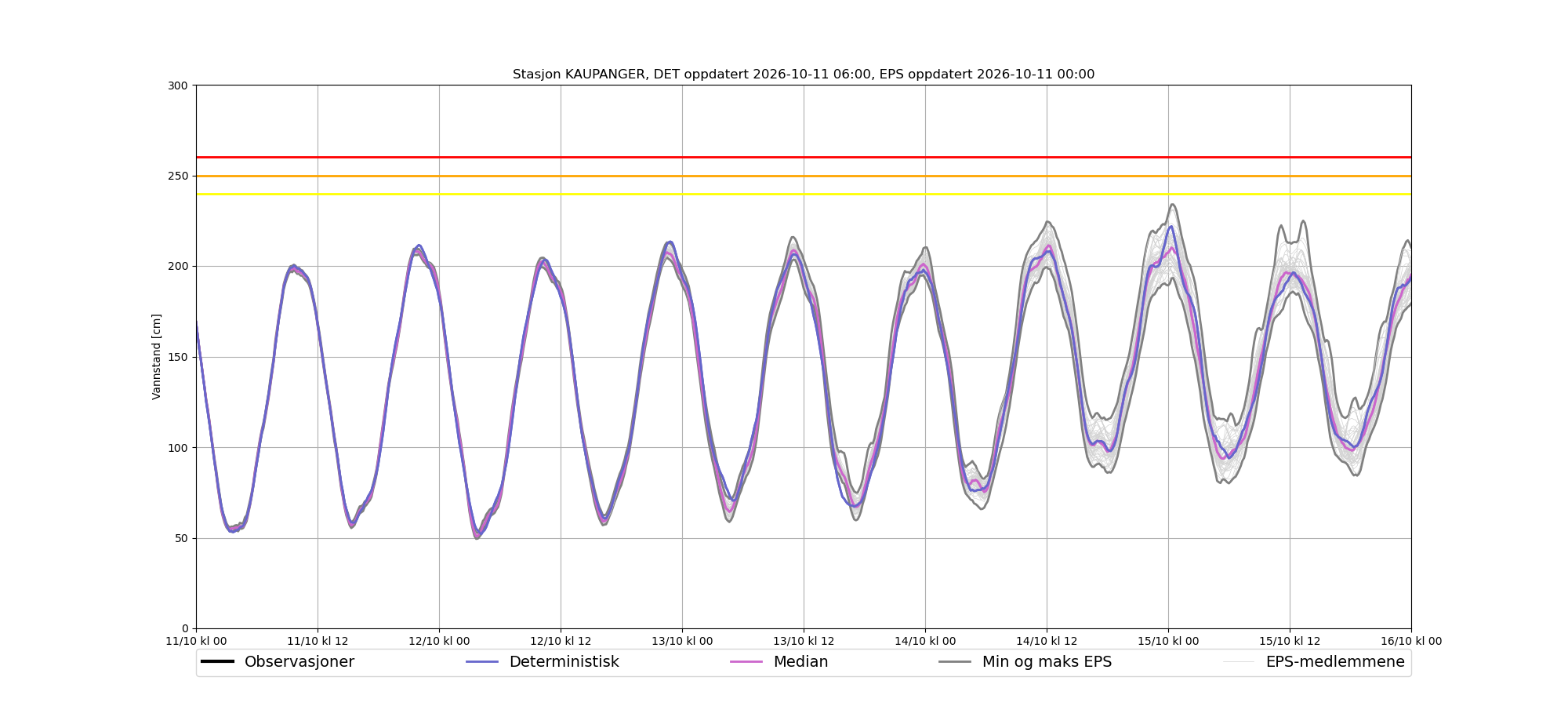Click the 300 y-axis tick label
The height and width of the screenshot is (706, 1568).
(178, 86)
